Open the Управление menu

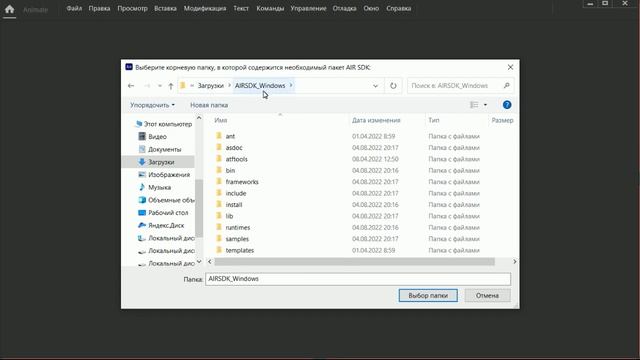tap(308, 8)
